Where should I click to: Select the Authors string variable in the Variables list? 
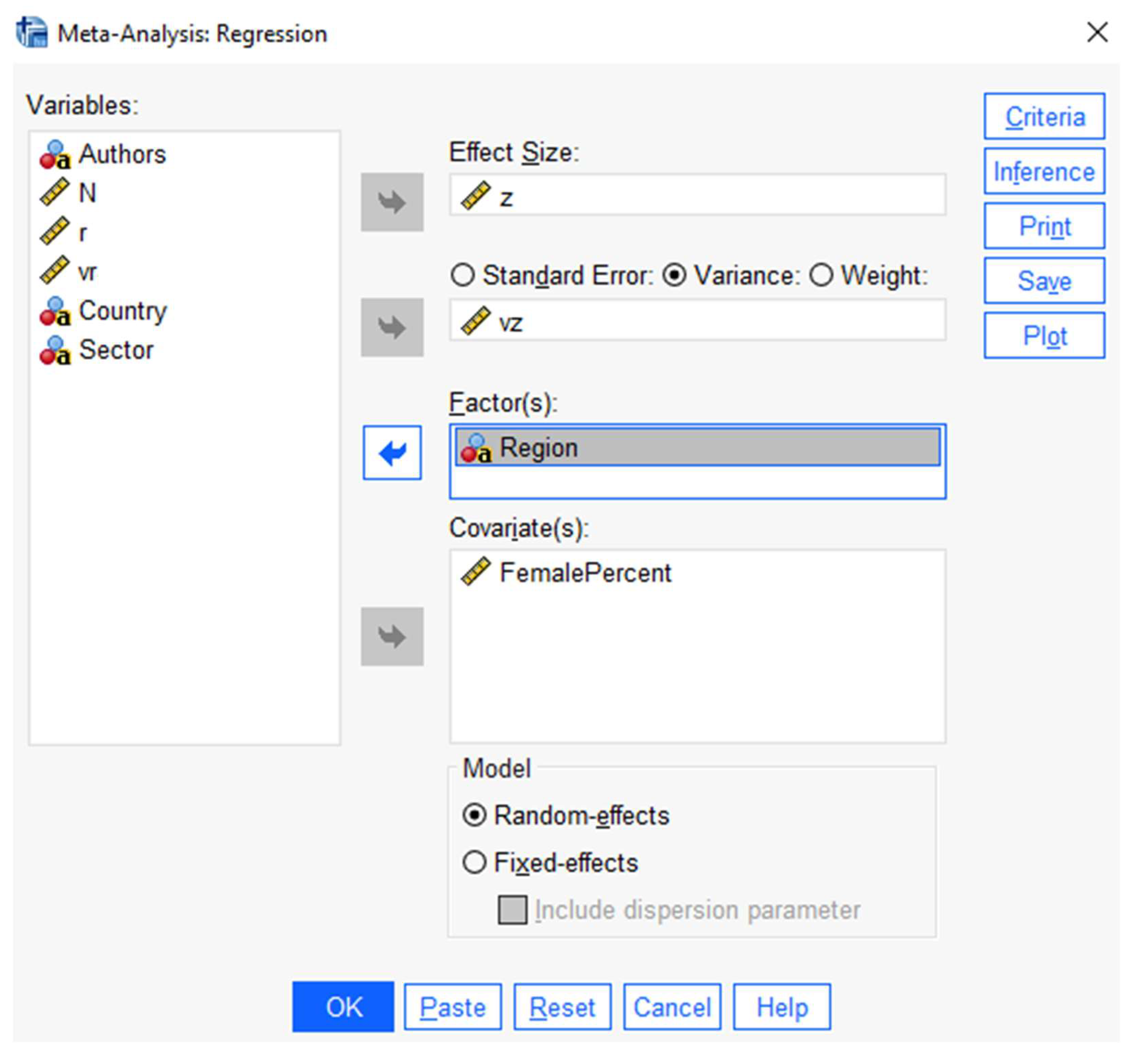(122, 154)
